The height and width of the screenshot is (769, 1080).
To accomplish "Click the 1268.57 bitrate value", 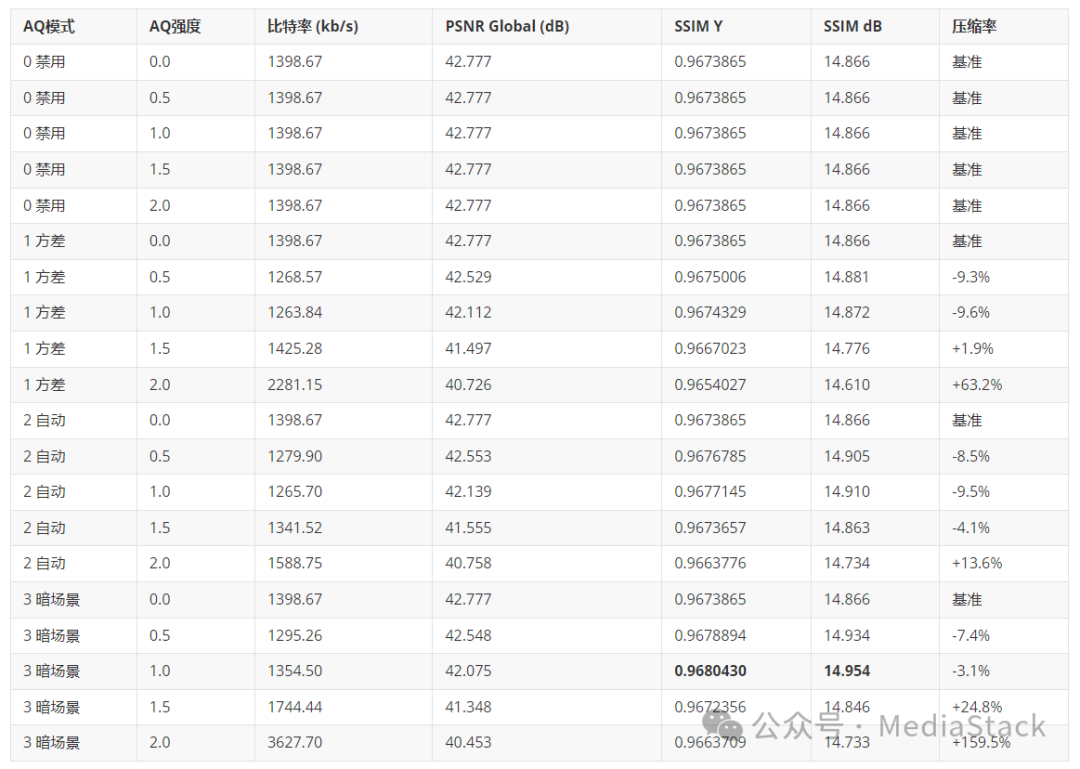I will pyautogui.click(x=295, y=277).
